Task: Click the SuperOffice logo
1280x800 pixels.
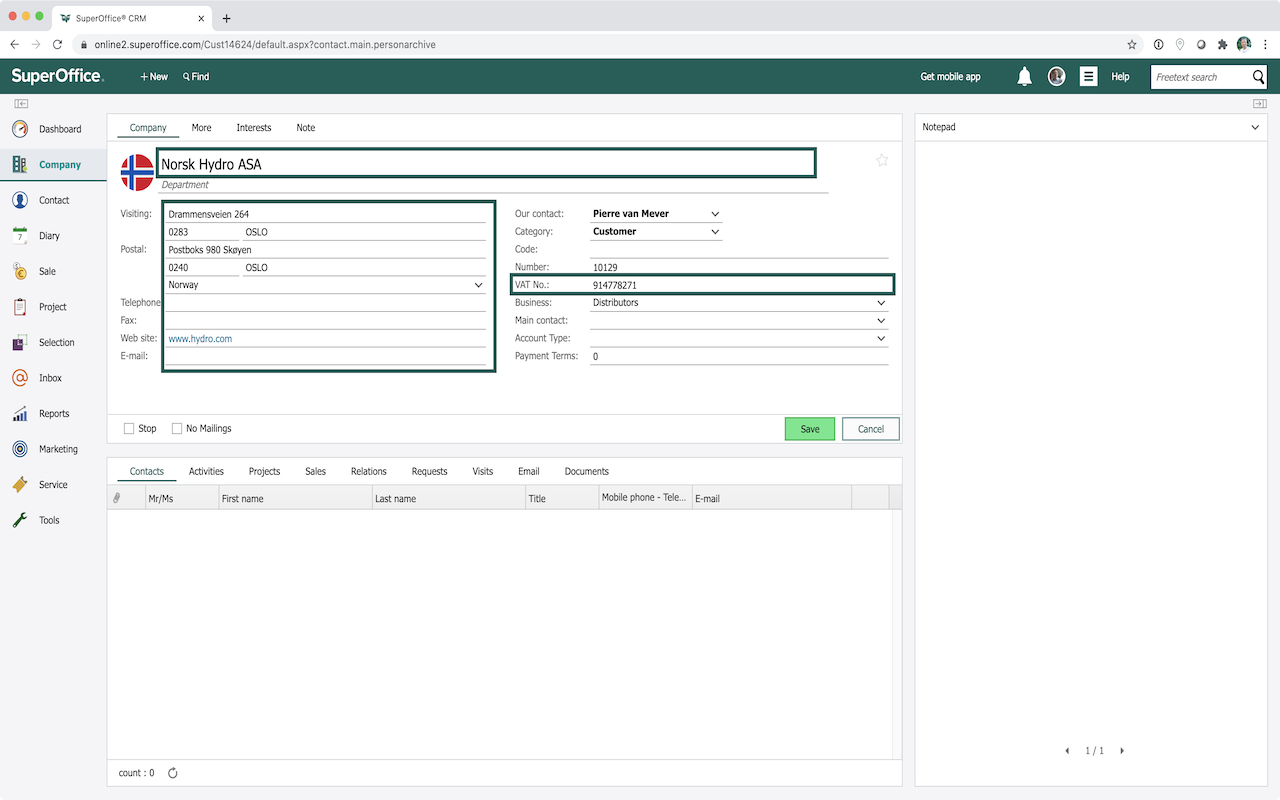Action: coord(57,76)
